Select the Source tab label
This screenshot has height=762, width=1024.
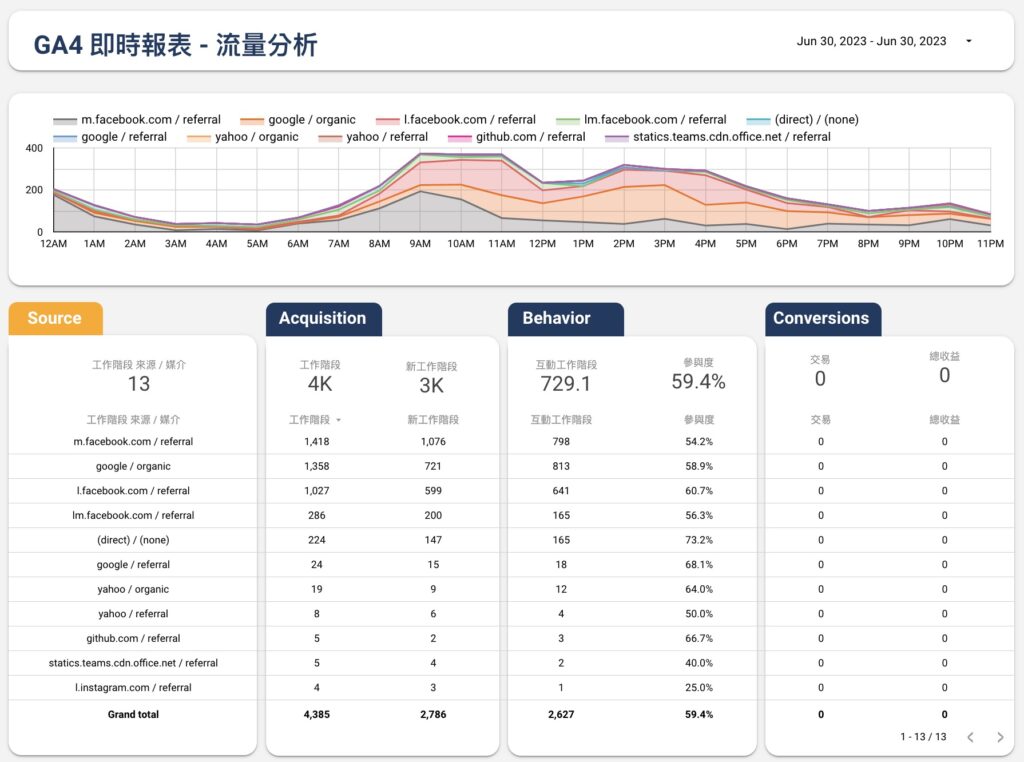coord(55,318)
